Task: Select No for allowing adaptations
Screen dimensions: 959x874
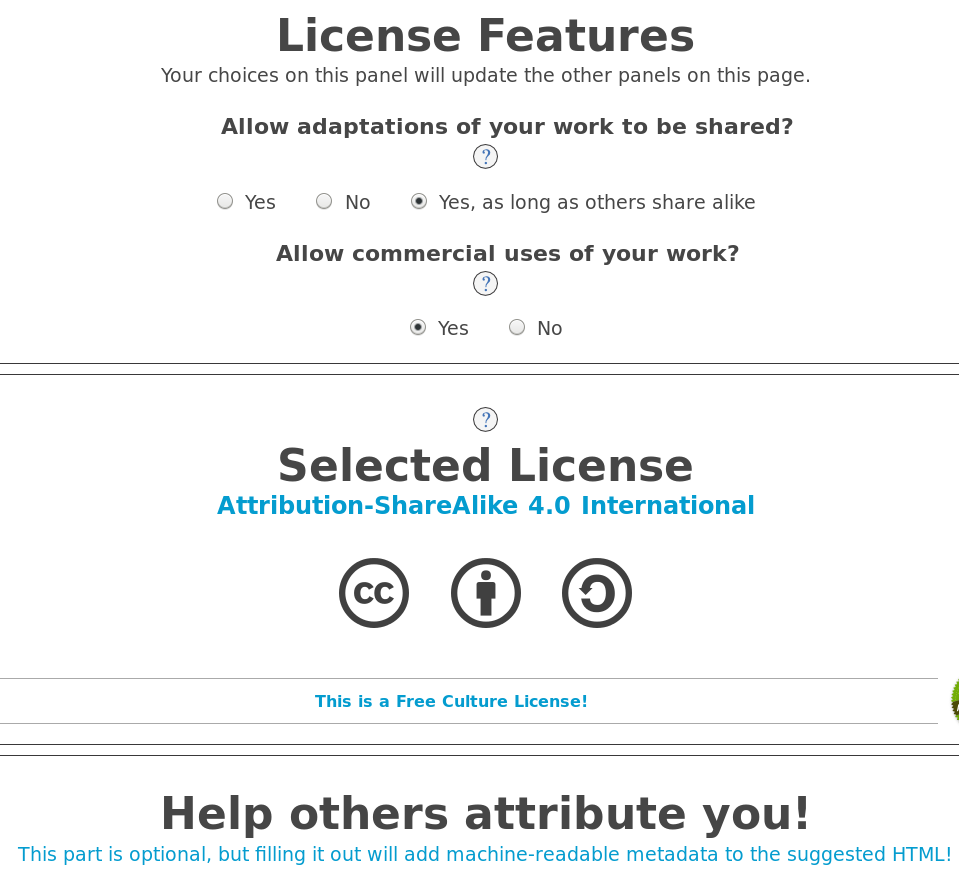Action: [x=324, y=201]
